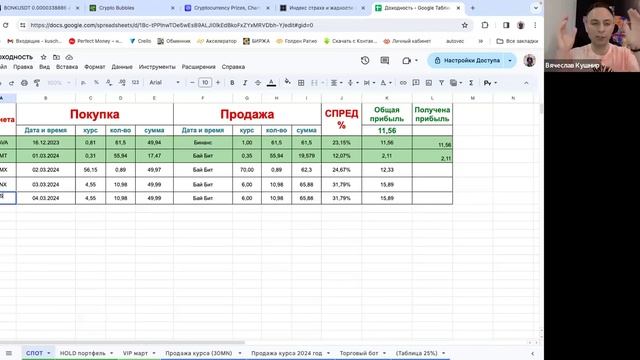Bookmark this page with star icon
This screenshot has height=360, width=640.
pos(464,25)
